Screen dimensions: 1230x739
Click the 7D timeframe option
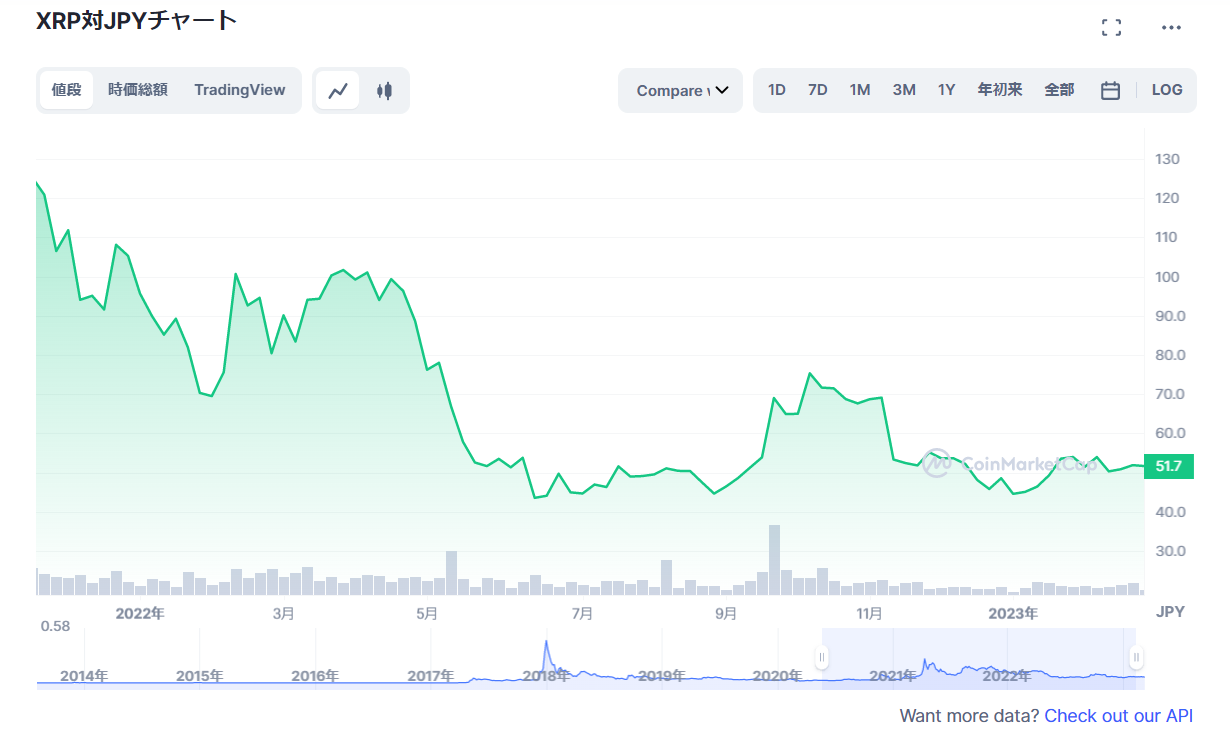coord(817,89)
